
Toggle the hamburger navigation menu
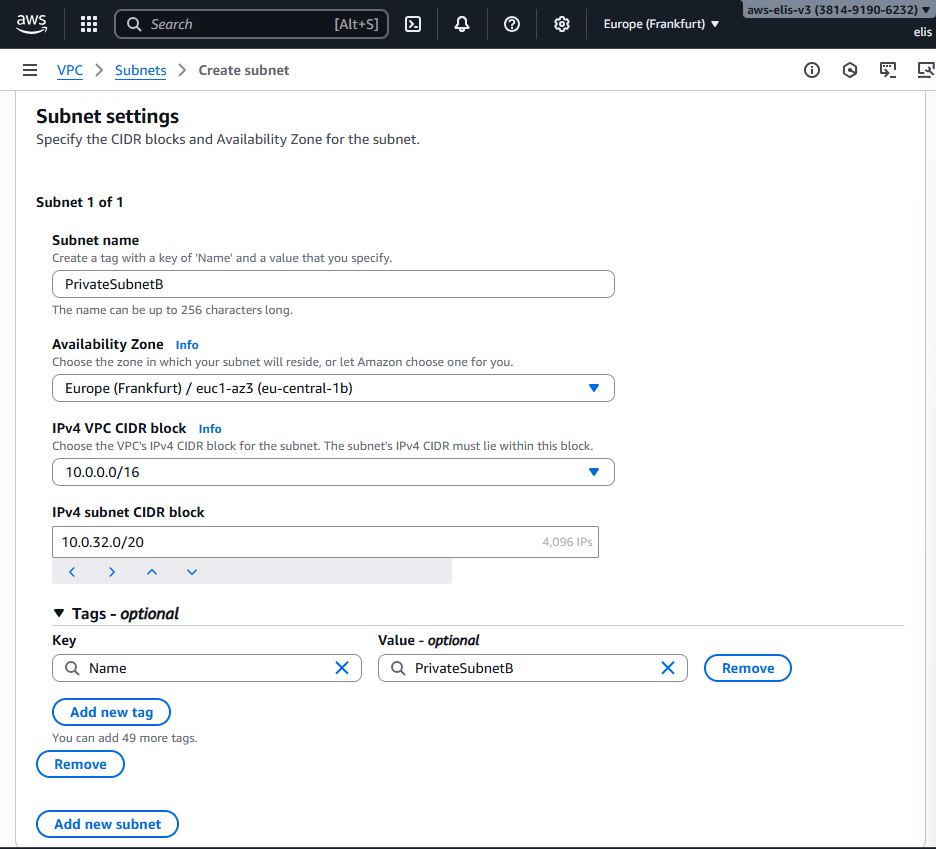30,70
